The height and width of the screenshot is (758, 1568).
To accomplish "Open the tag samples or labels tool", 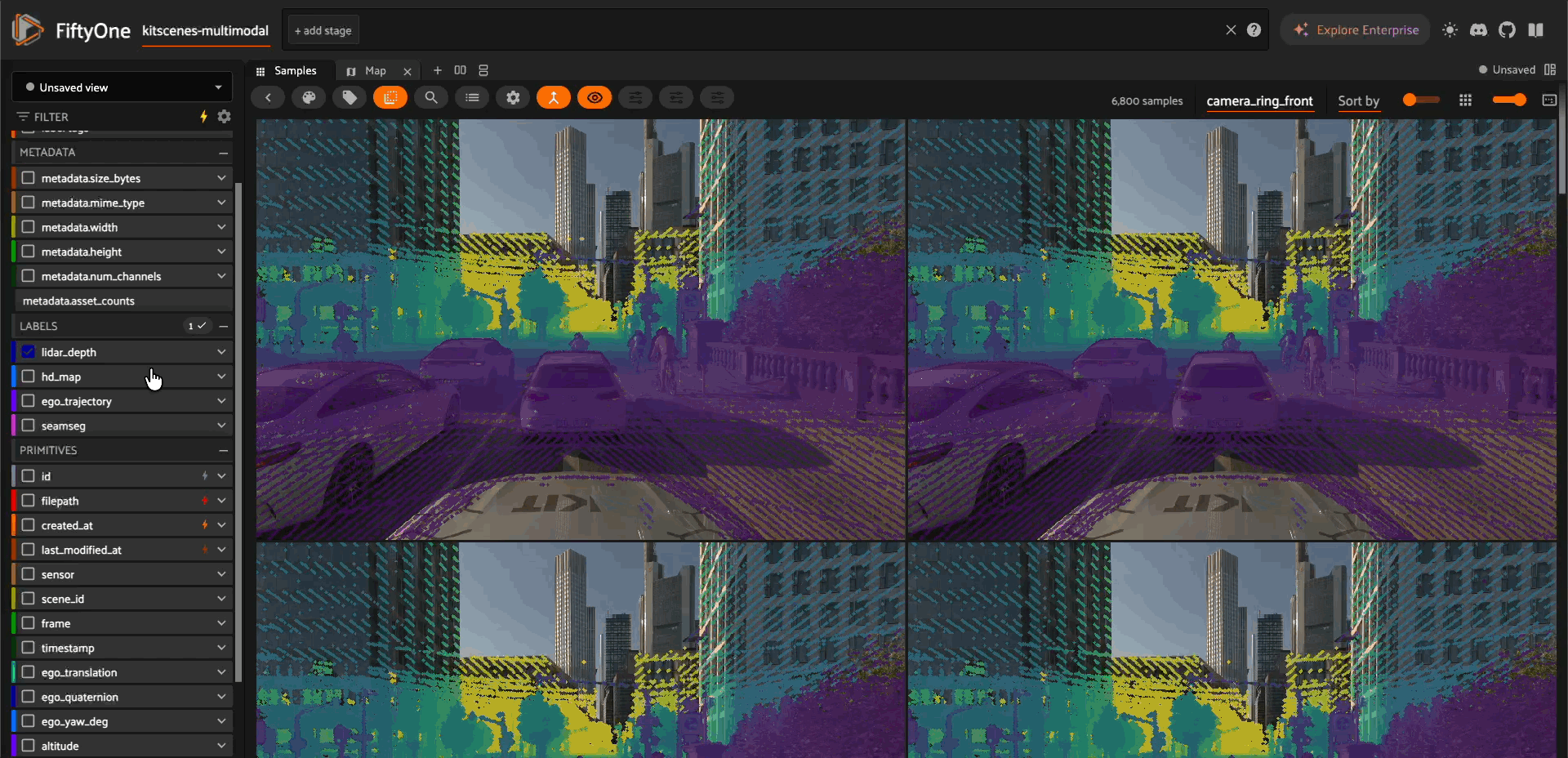I will [350, 98].
